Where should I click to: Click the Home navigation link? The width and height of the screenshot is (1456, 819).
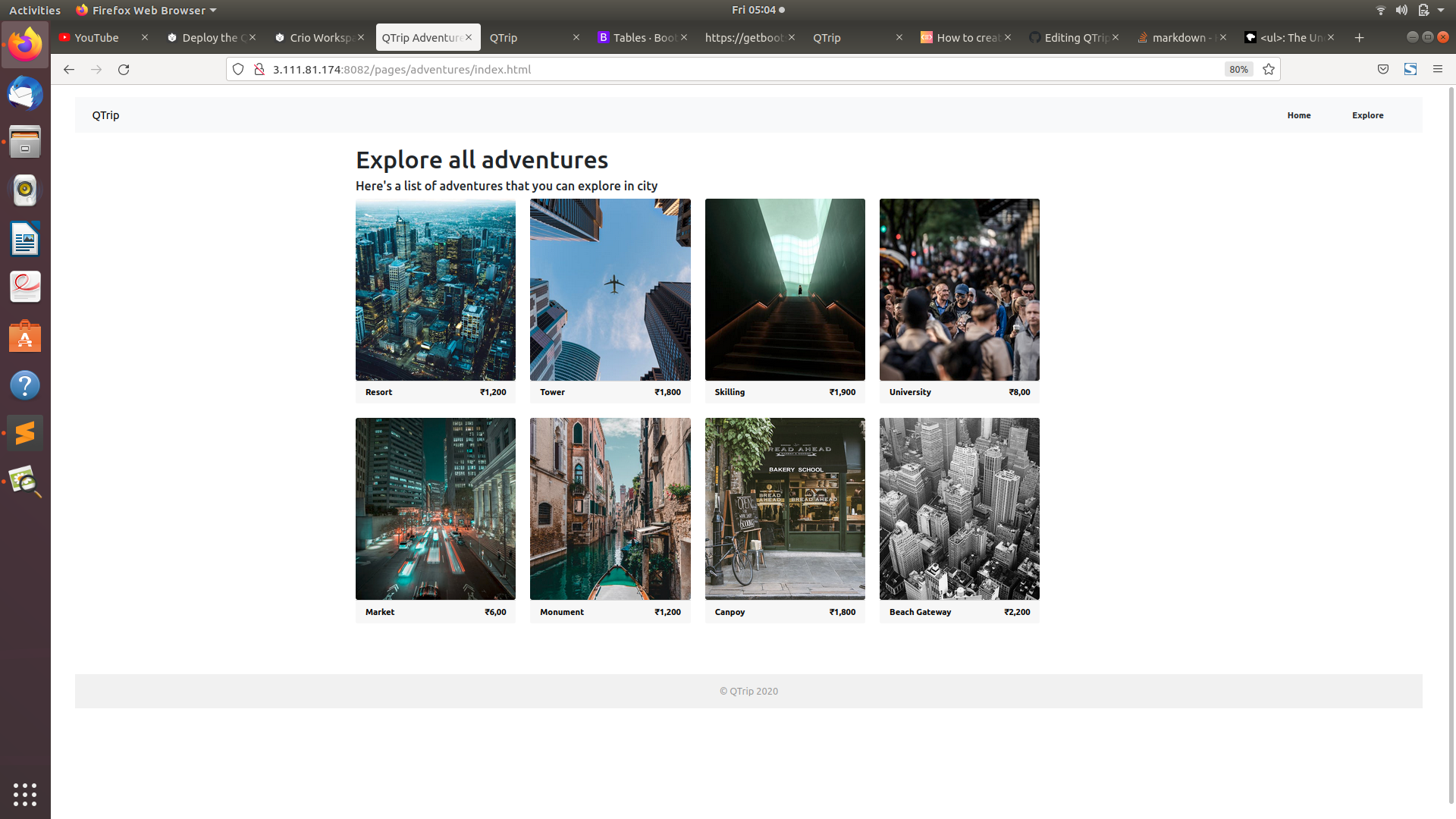point(1298,115)
